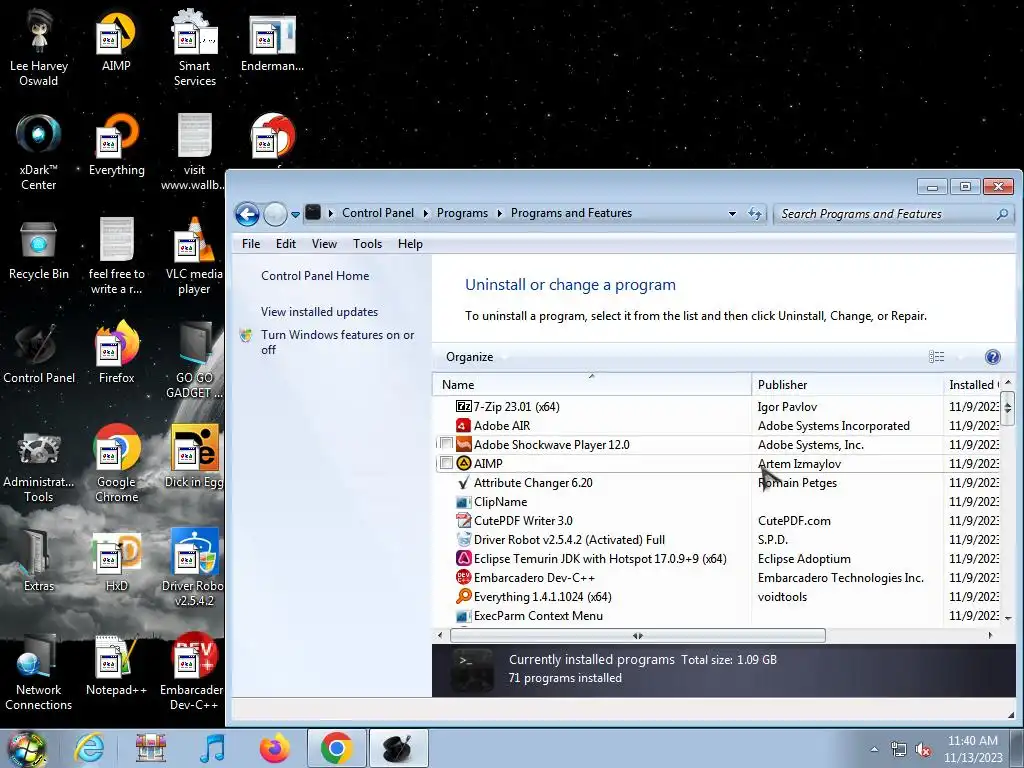Open xDark Center desktop icon
The width and height of the screenshot is (1024, 768).
(x=39, y=152)
